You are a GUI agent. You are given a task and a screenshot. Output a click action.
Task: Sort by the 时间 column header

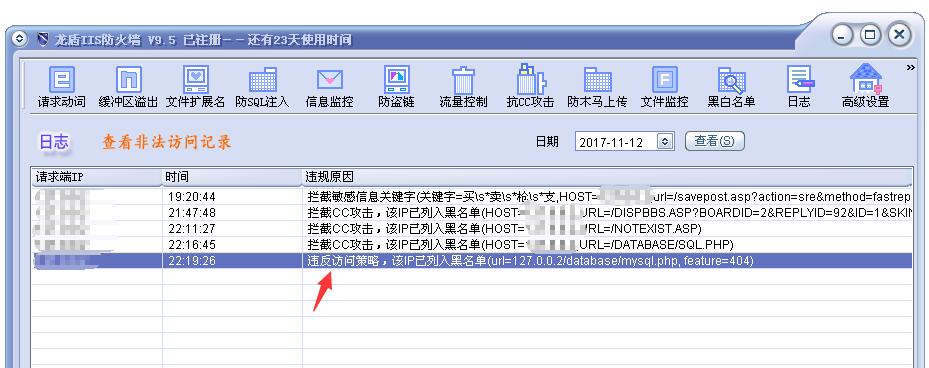point(232,177)
